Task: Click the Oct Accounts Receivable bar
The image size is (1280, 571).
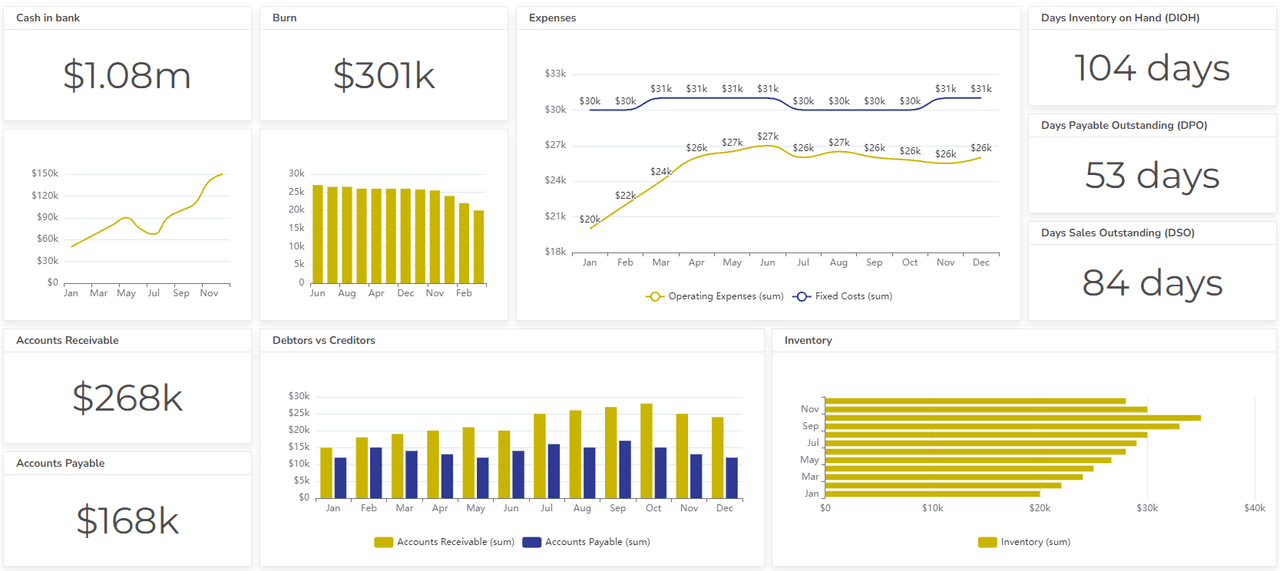Action: [646, 451]
